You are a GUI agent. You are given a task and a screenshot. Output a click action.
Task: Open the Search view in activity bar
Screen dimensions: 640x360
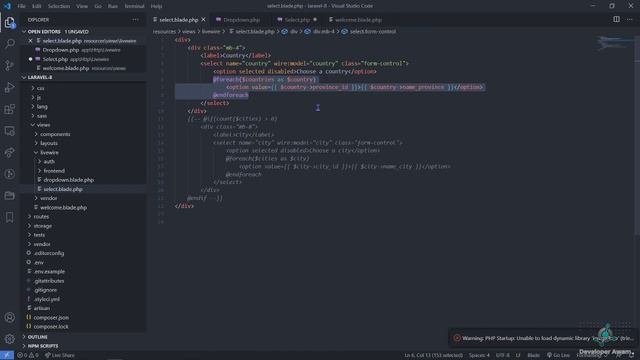(9, 43)
